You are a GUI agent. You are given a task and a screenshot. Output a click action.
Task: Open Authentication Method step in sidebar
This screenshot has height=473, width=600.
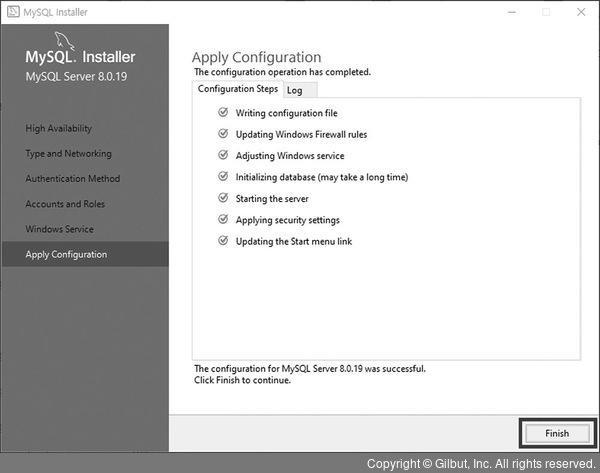tap(73, 179)
